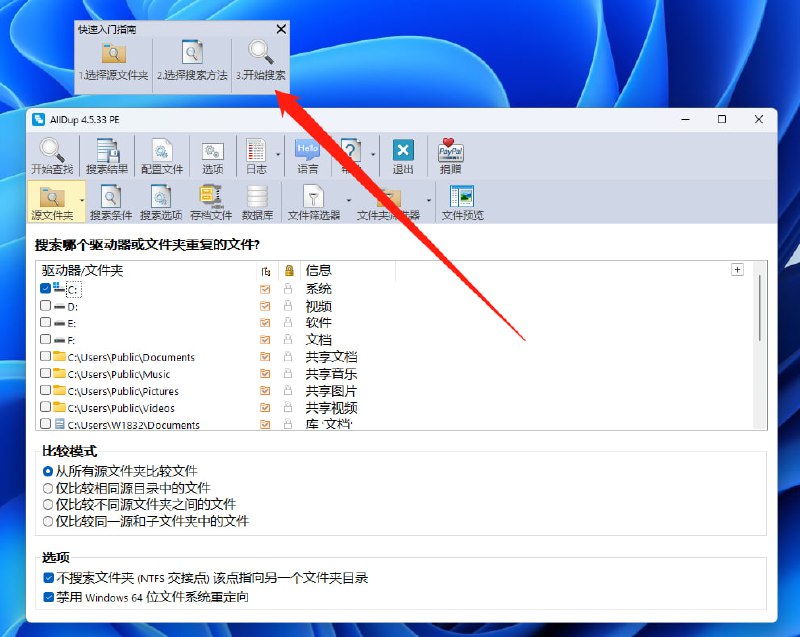Image resolution: width=800 pixels, height=637 pixels.
Task: Open the 配置文件 profile icon
Action: pyautogui.click(x=162, y=153)
